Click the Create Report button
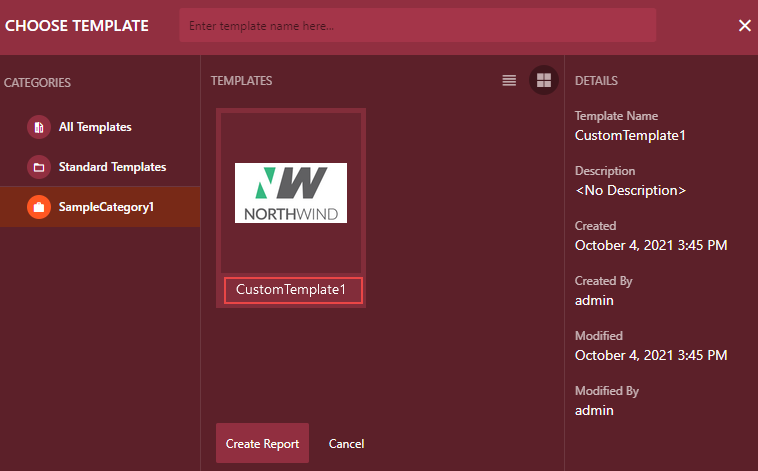758x471 pixels. pyautogui.click(x=262, y=443)
